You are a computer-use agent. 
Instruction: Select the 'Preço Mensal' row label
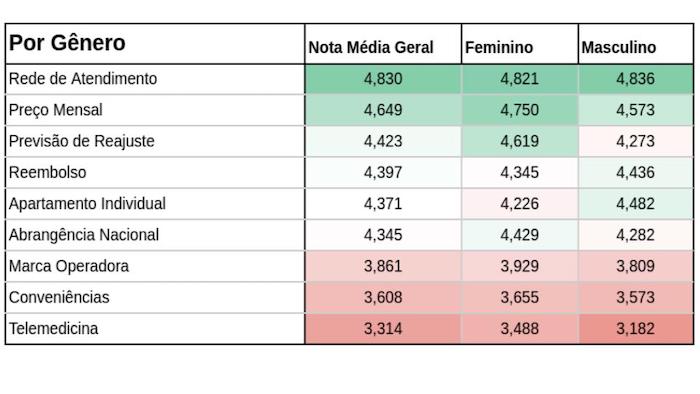(x=155, y=110)
